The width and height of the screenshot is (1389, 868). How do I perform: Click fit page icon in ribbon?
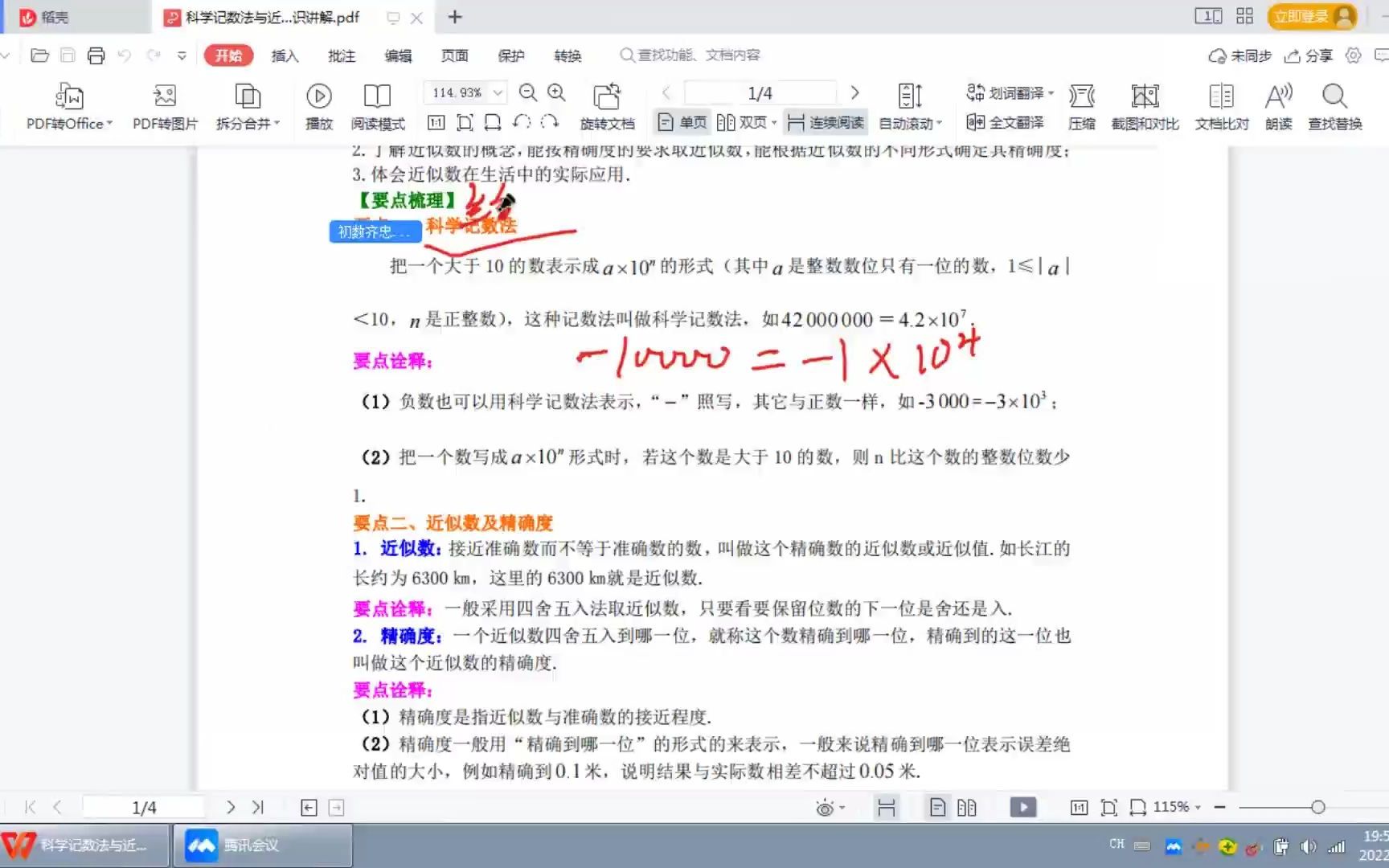point(465,122)
